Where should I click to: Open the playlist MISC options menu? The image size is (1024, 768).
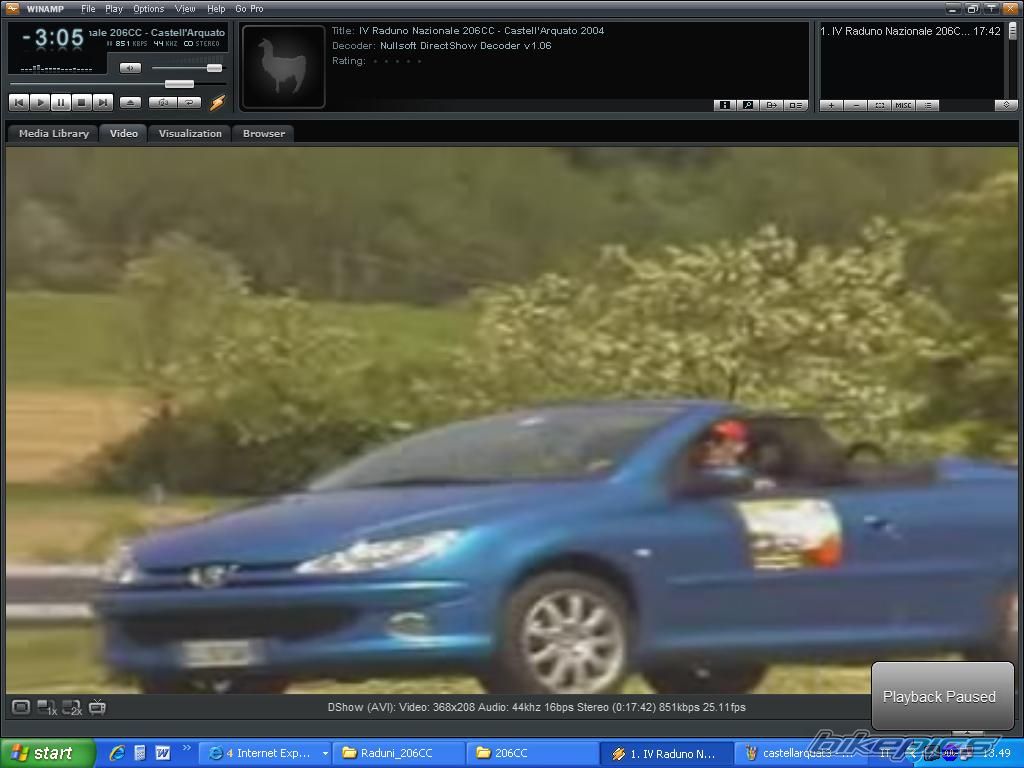coord(903,105)
